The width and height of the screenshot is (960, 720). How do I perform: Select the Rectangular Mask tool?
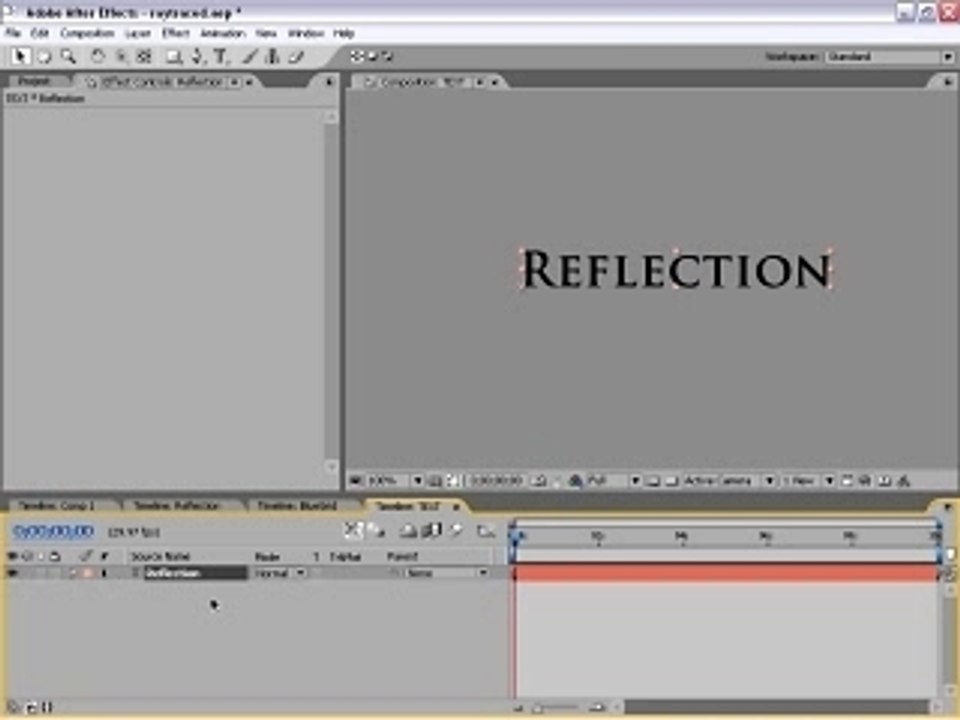point(174,57)
